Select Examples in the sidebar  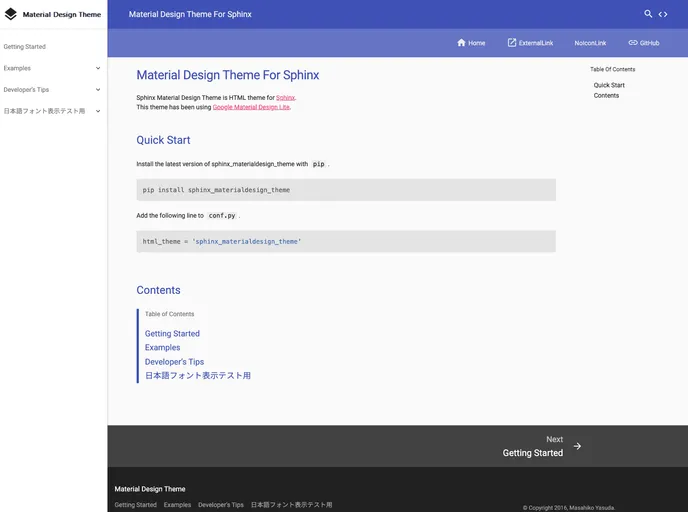click(x=17, y=68)
